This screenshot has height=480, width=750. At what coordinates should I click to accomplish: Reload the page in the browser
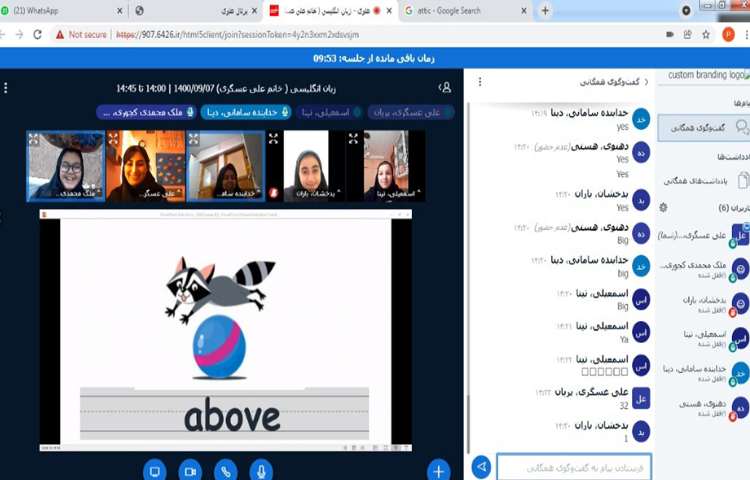pyautogui.click(x=37, y=34)
